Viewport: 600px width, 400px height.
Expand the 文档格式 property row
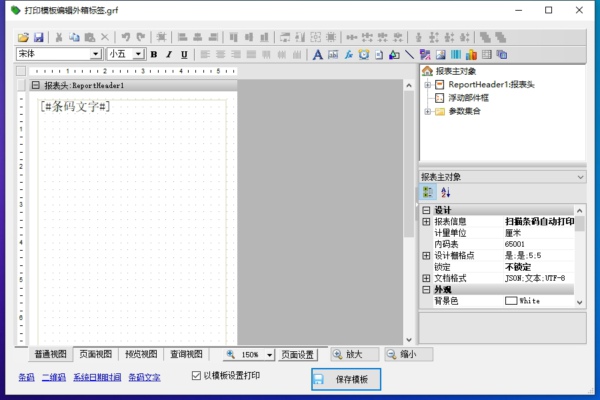click(426, 278)
